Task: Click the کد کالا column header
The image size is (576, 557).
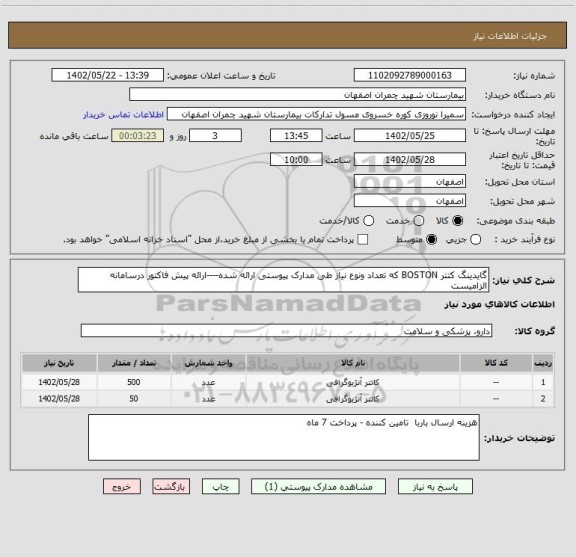Action: point(496,363)
